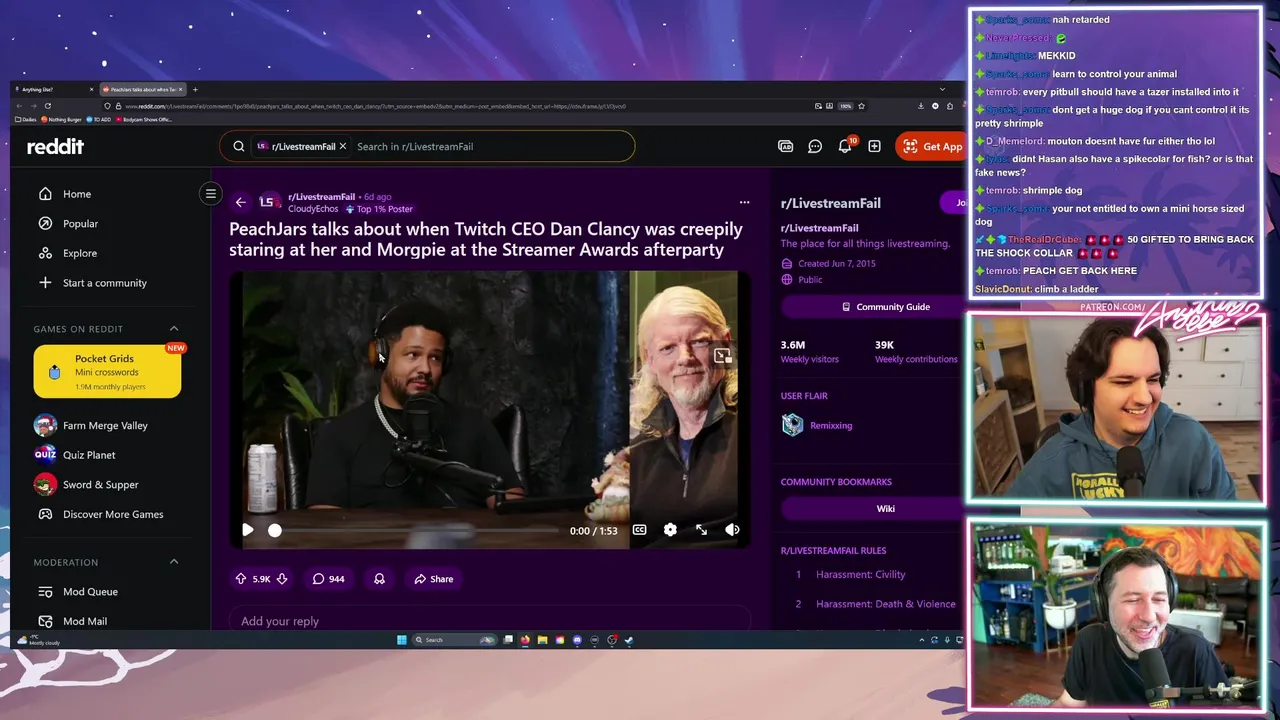Mute the video volume
This screenshot has width=1280, height=720.
tap(732, 530)
